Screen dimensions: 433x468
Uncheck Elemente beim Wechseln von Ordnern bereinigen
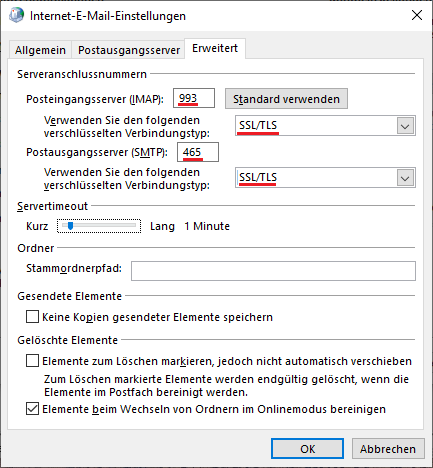pyautogui.click(x=32, y=409)
